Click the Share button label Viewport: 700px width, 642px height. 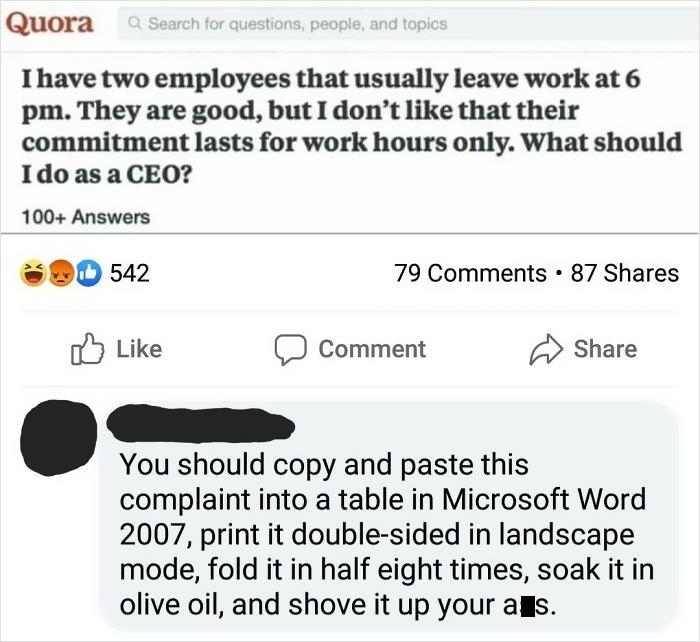point(605,349)
